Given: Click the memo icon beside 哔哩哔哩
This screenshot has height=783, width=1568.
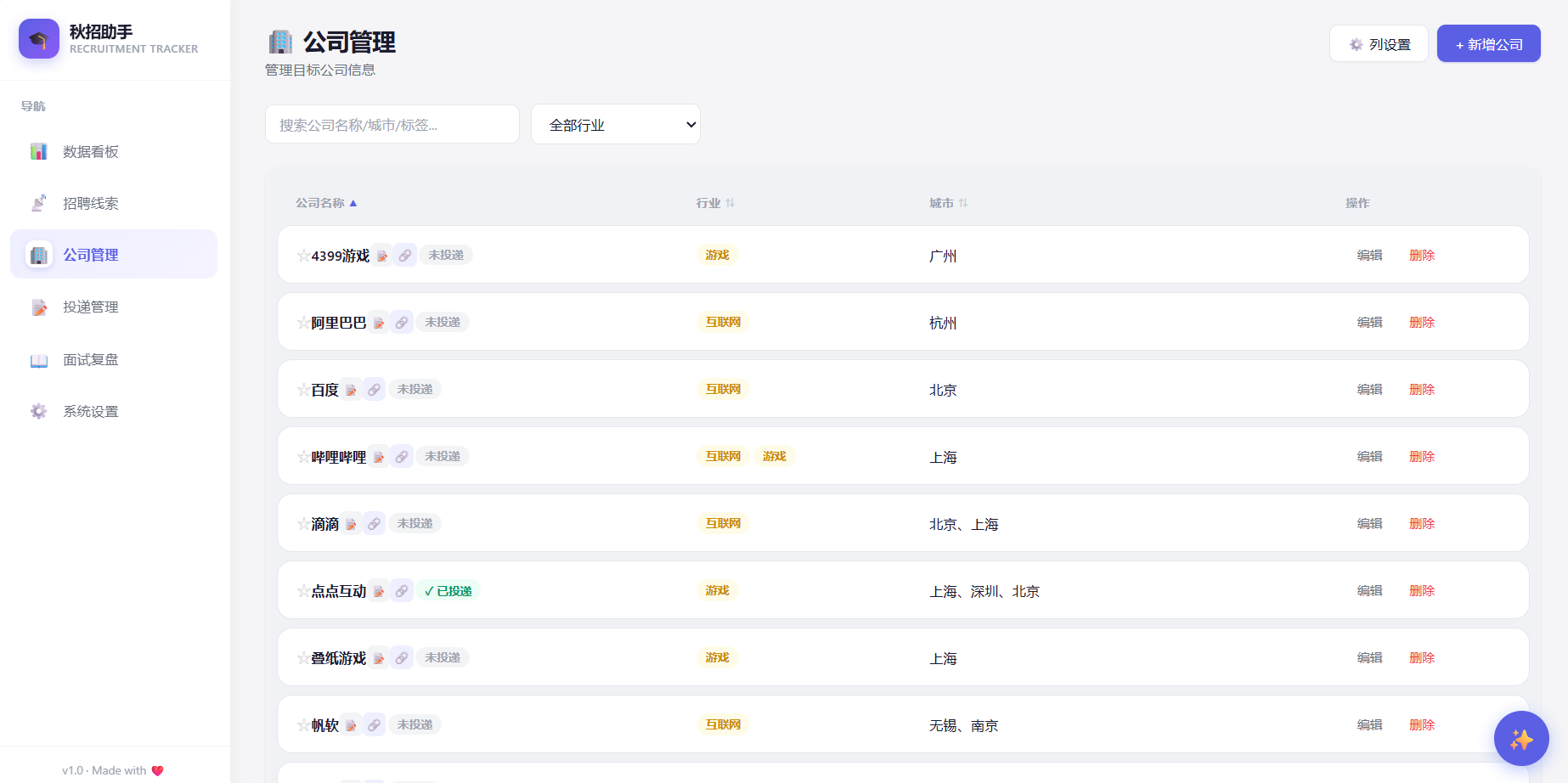Looking at the screenshot, I should point(379,457).
